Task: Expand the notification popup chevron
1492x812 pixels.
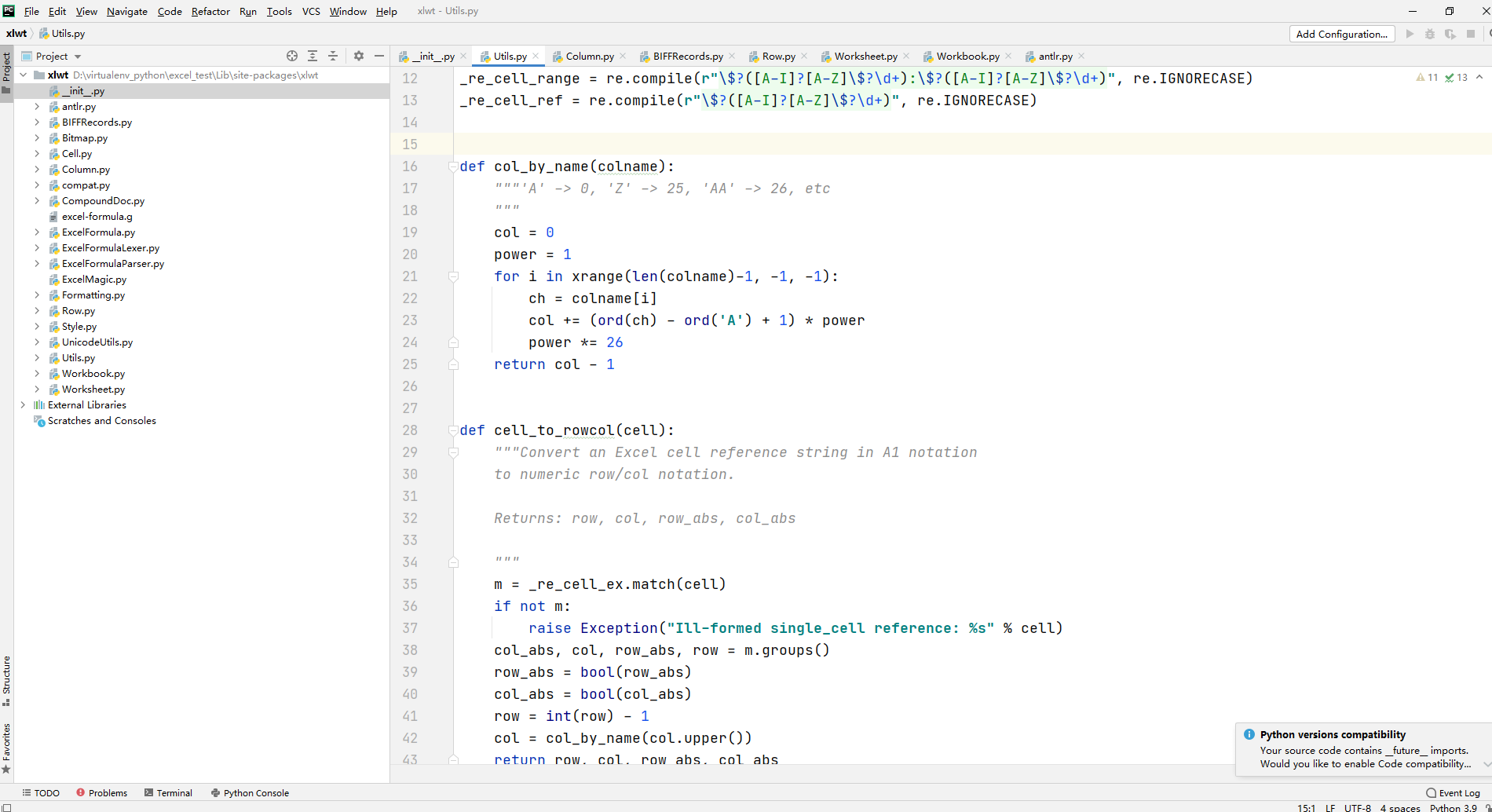Action: tap(1486, 763)
